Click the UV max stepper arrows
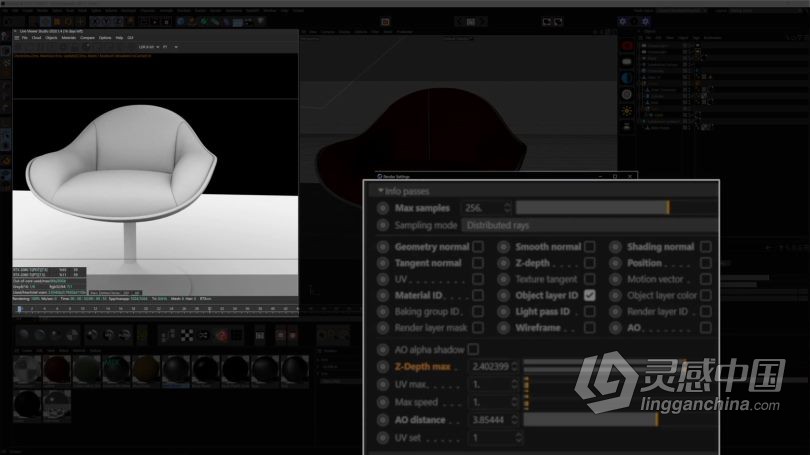The image size is (810, 455). click(x=515, y=385)
